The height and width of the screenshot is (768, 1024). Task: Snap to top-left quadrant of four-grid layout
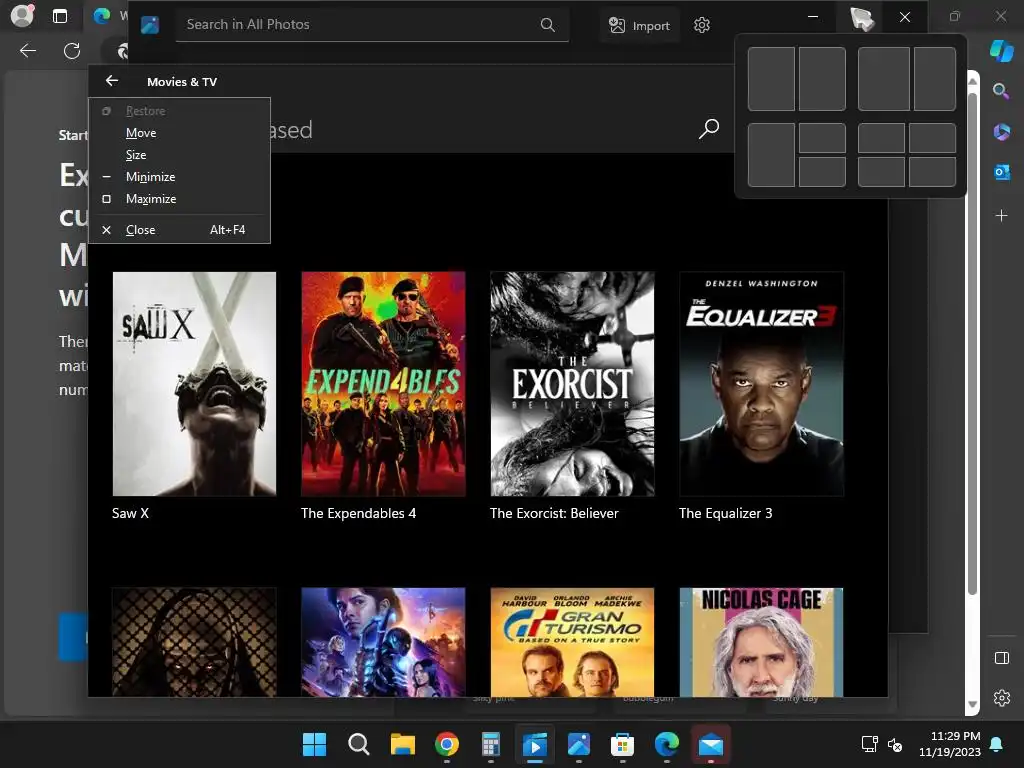tap(881, 138)
